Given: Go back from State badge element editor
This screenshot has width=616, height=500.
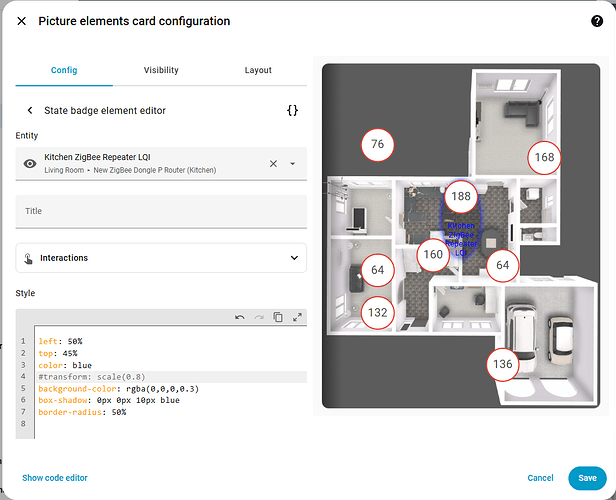Looking at the screenshot, I should [30, 110].
